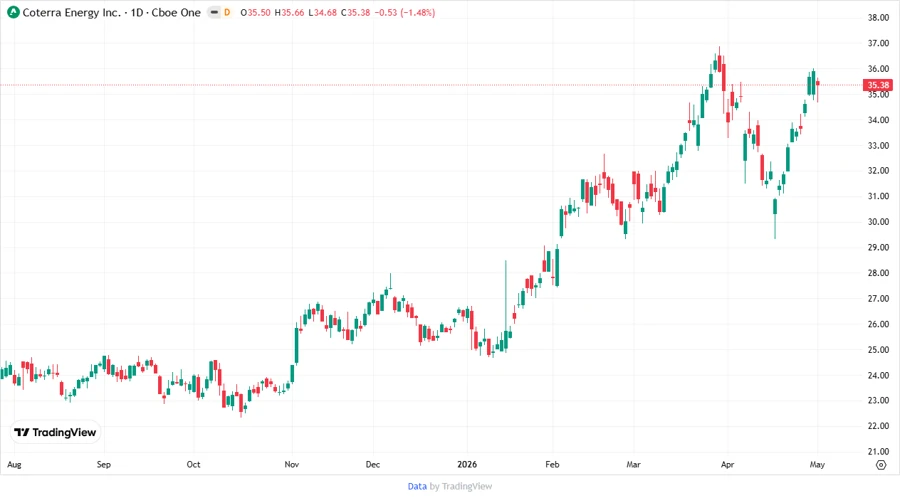Image resolution: width=900 pixels, height=498 pixels.
Task: Click the market status dash indicator
Action: (214, 12)
